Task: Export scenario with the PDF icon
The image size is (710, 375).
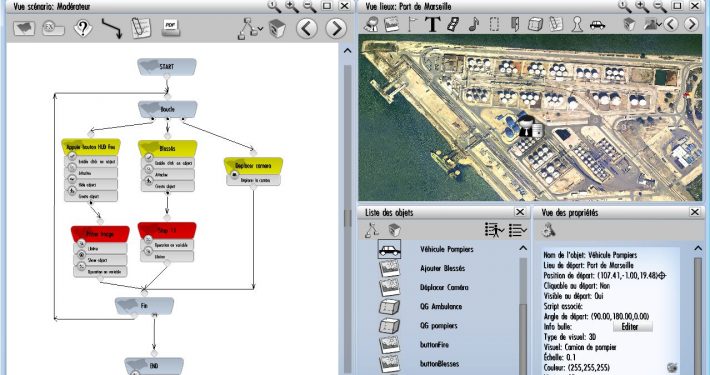Action: tap(171, 28)
